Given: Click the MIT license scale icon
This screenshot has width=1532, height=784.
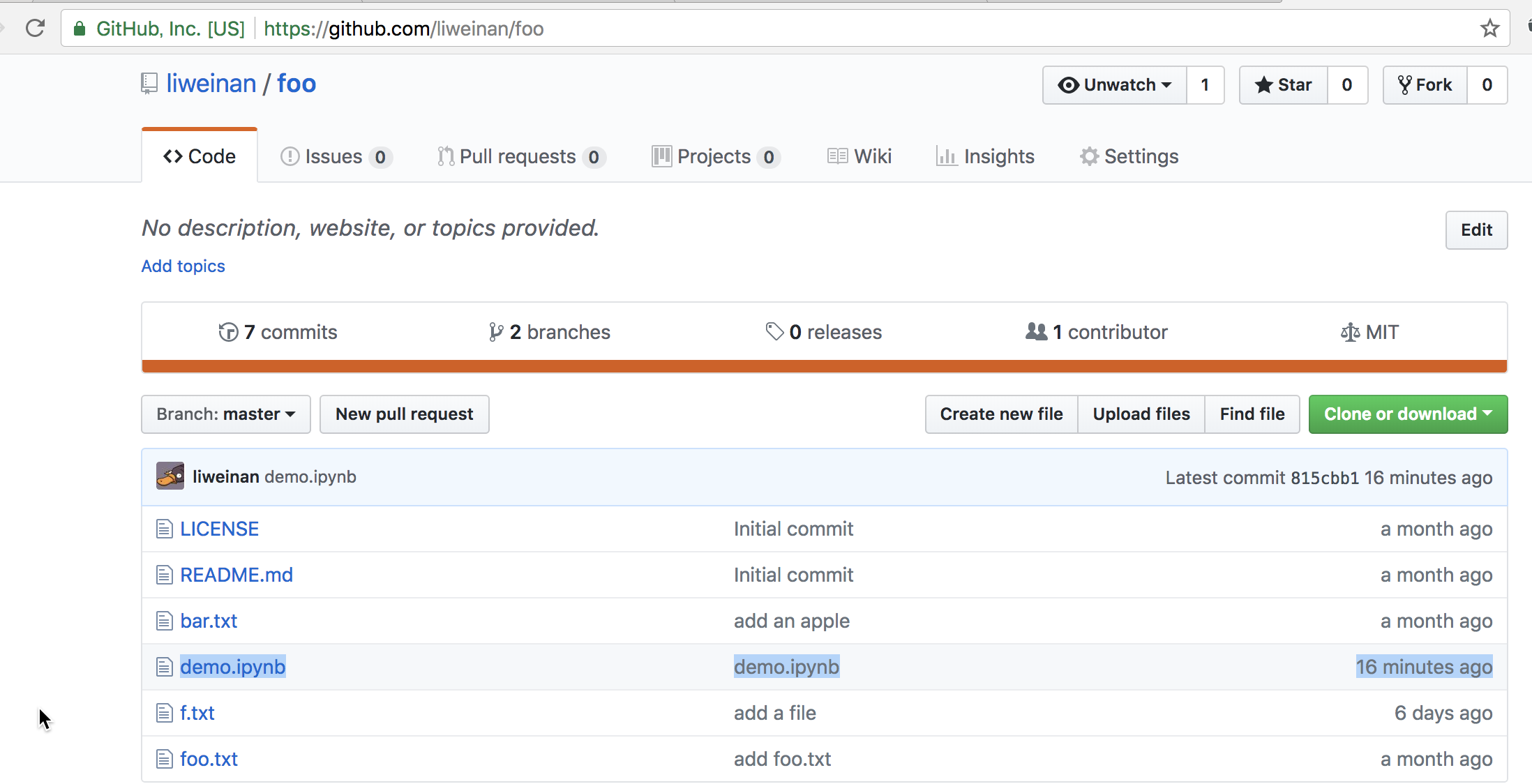Looking at the screenshot, I should tap(1350, 333).
